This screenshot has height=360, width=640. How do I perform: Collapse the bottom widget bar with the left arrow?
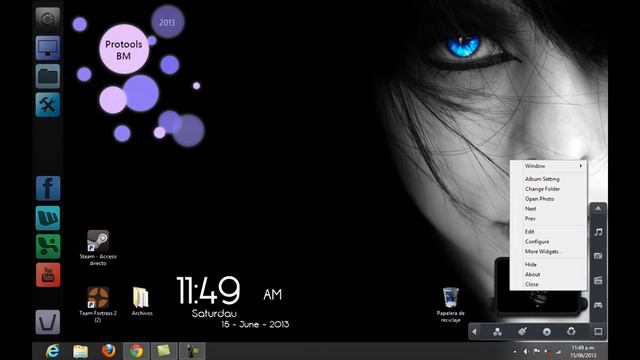click(x=474, y=332)
